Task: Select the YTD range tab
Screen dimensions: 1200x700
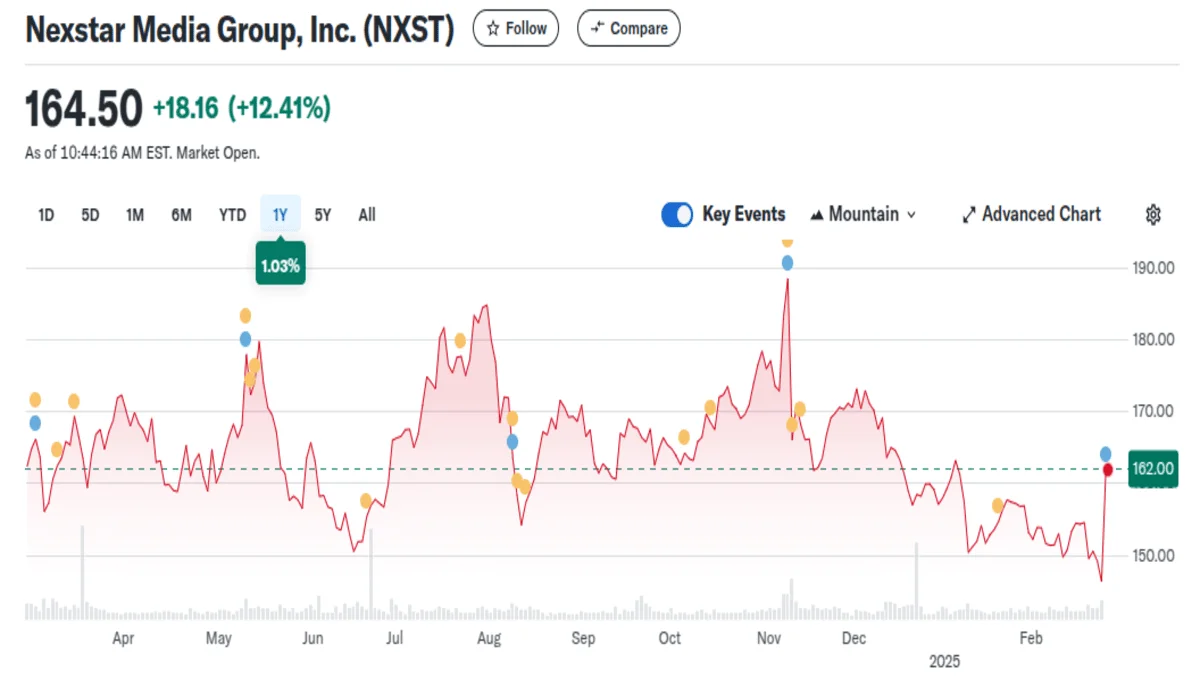Action: coord(232,214)
